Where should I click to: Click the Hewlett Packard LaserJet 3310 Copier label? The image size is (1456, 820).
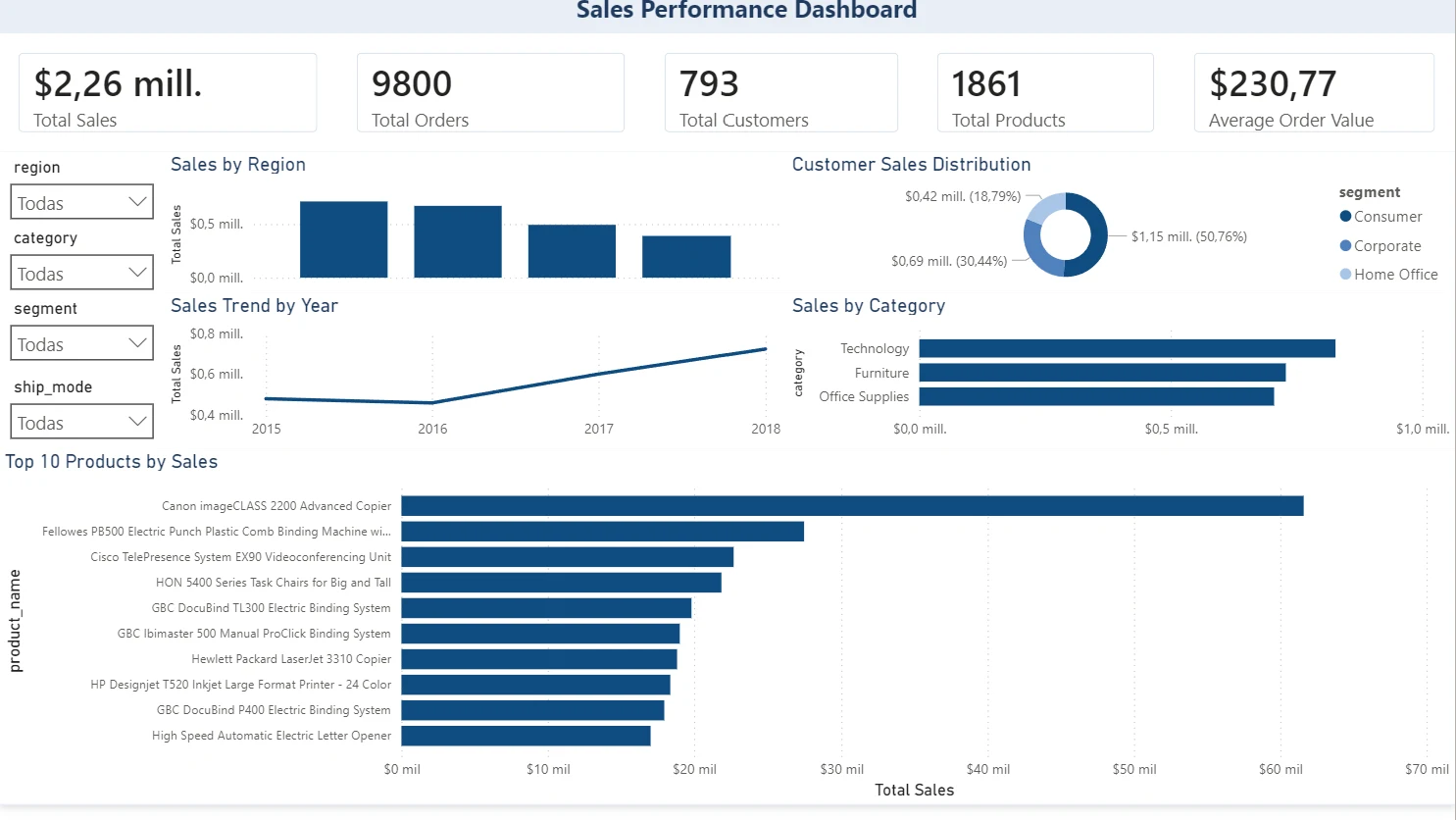coord(291,659)
